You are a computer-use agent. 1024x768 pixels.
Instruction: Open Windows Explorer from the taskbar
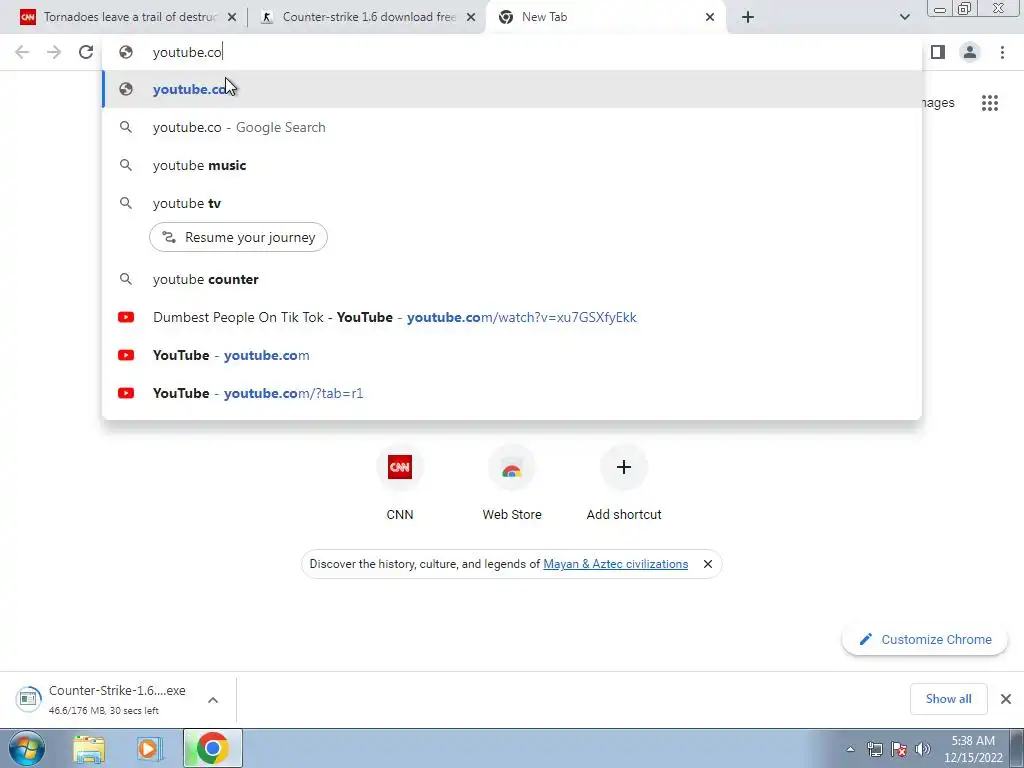[x=89, y=748]
